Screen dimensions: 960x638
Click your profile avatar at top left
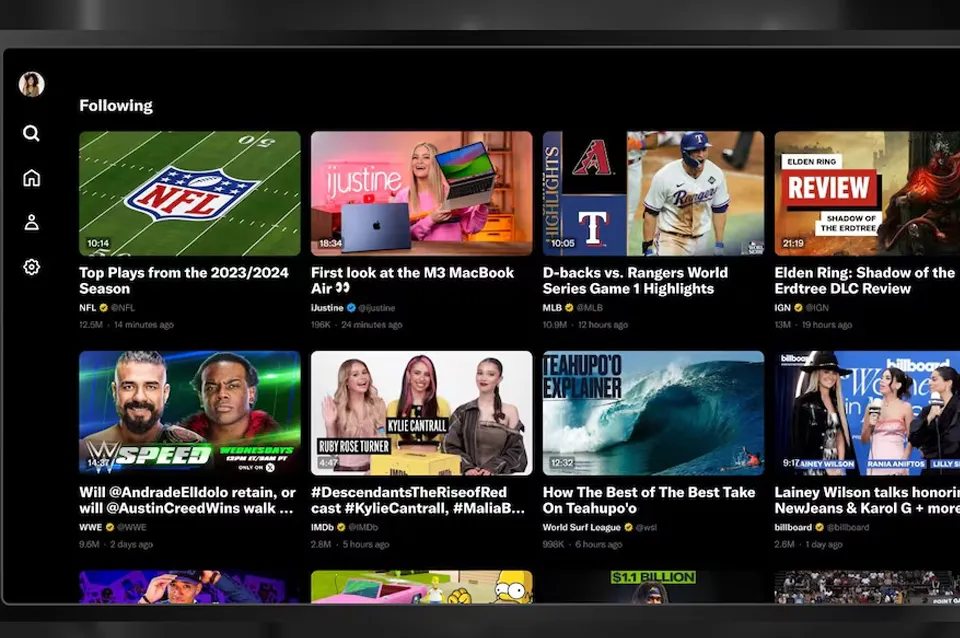pyautogui.click(x=32, y=86)
